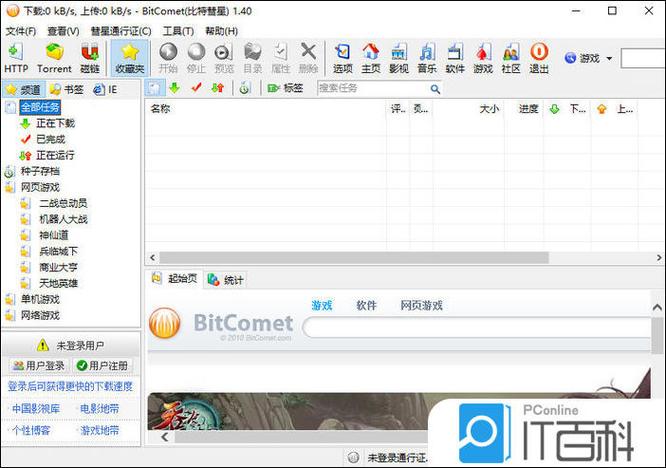This screenshot has width=666, height=468.
Task: Open the 音乐 music icon
Action: tap(426, 58)
